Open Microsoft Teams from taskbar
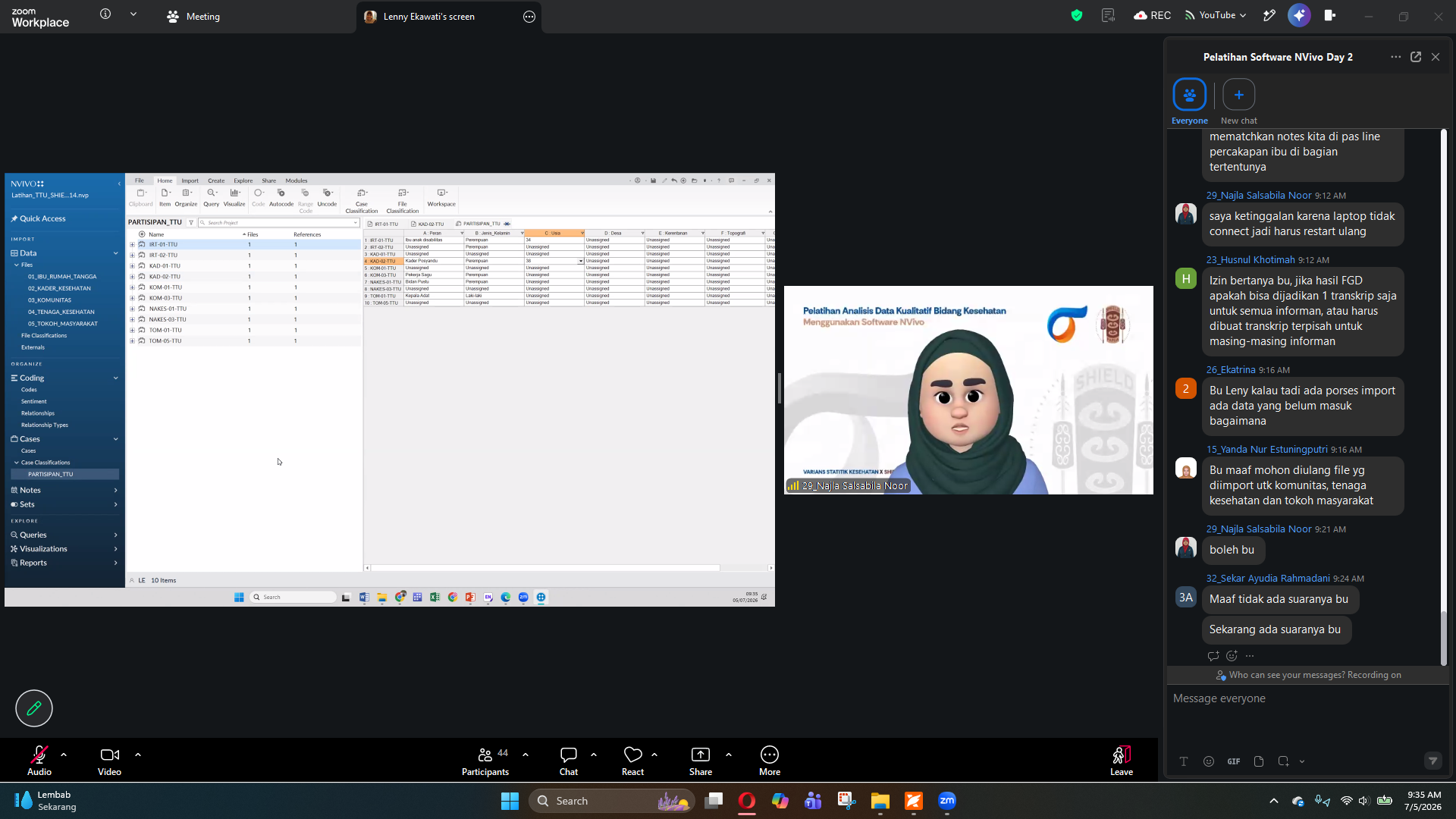The width and height of the screenshot is (1456, 819). tap(814, 801)
